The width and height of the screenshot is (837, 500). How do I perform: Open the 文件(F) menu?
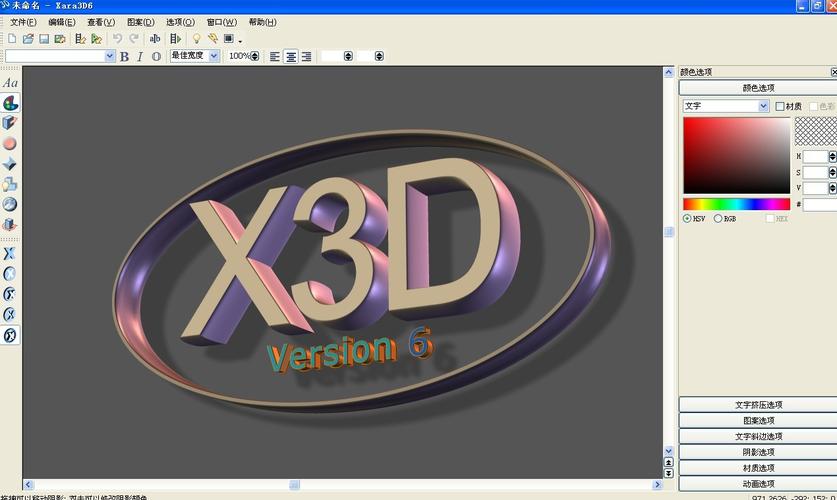click(x=23, y=22)
